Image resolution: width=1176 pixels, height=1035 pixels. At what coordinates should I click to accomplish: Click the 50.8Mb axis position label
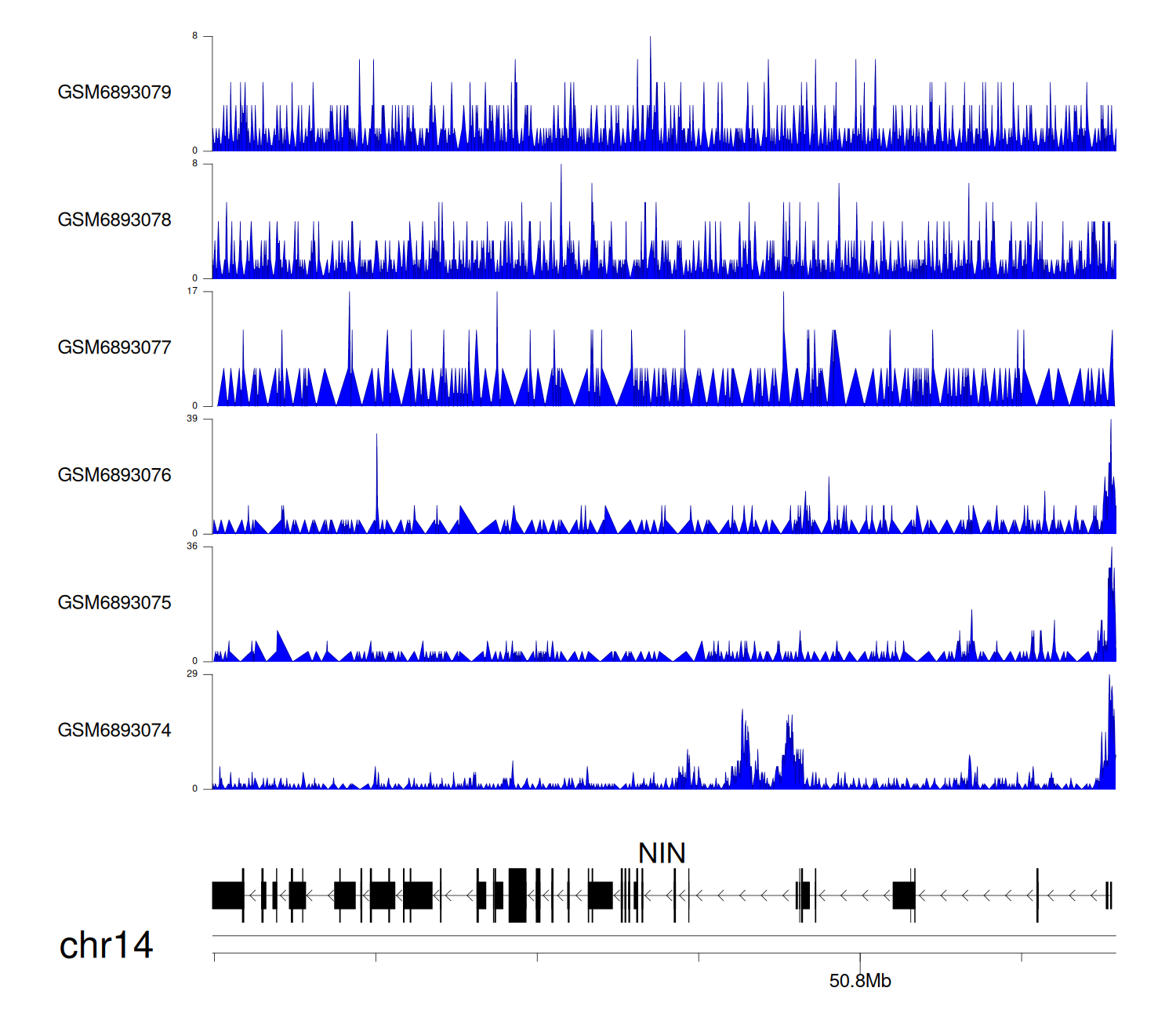860,981
